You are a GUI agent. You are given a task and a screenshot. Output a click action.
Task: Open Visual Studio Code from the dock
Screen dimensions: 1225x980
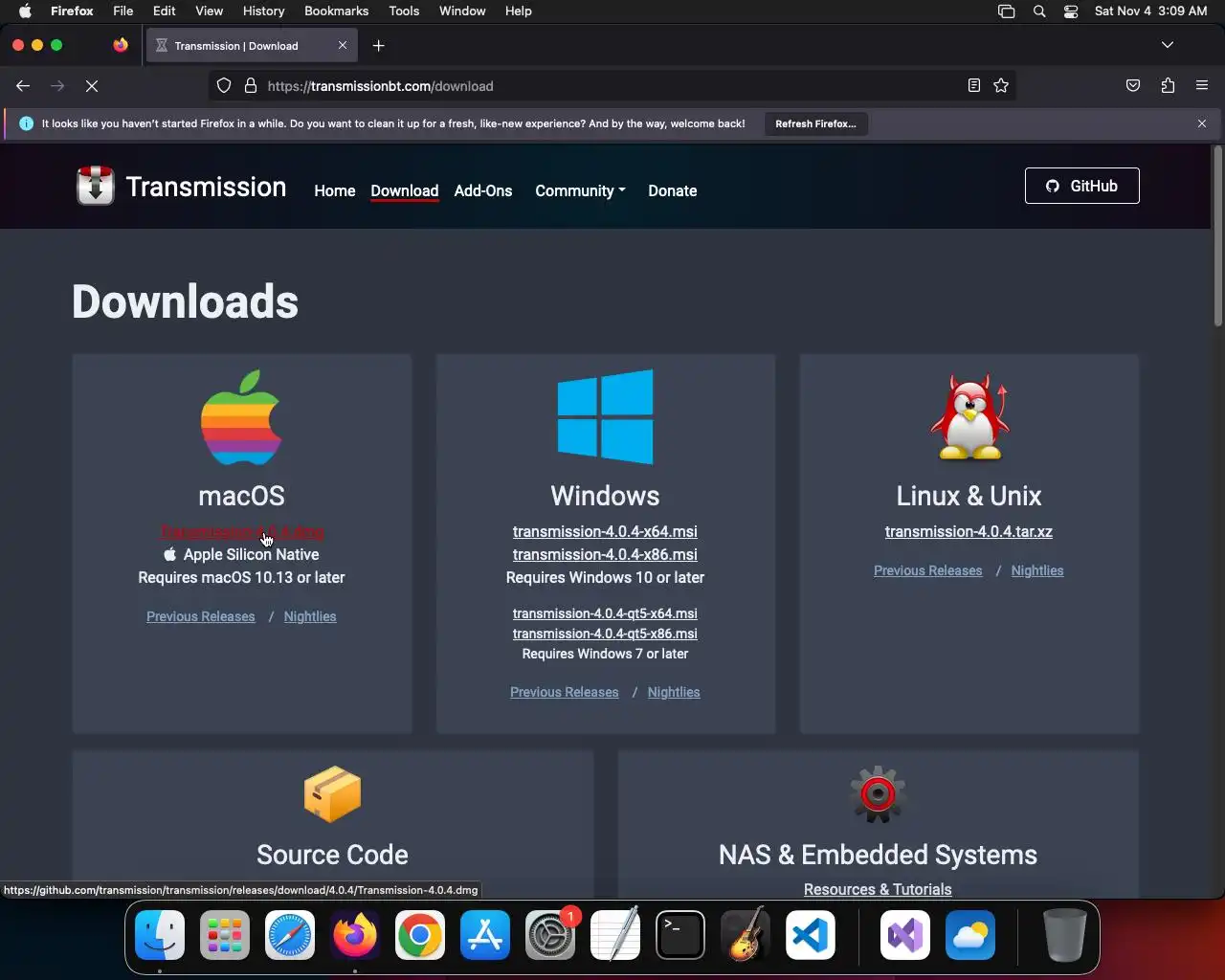[x=811, y=935]
